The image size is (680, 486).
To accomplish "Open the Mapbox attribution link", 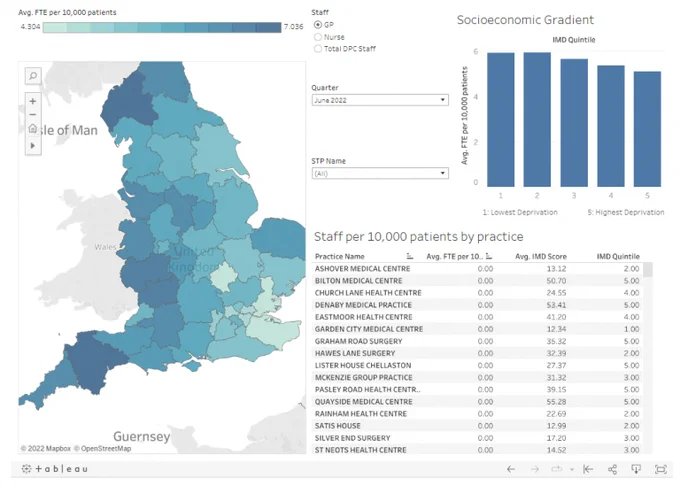I will (x=46, y=448).
